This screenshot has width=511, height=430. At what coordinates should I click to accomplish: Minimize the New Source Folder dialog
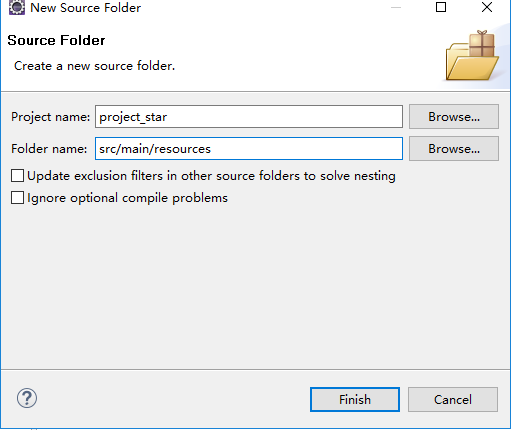[396, 7]
